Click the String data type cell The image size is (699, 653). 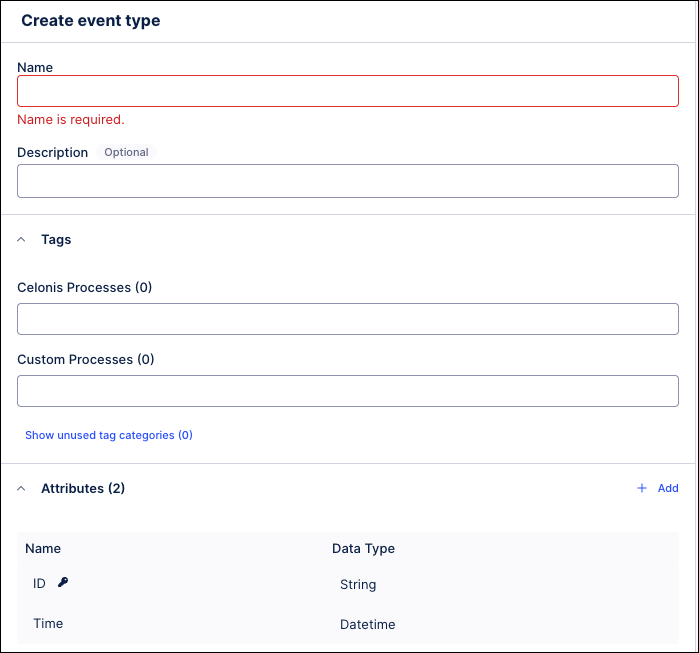click(x=358, y=585)
